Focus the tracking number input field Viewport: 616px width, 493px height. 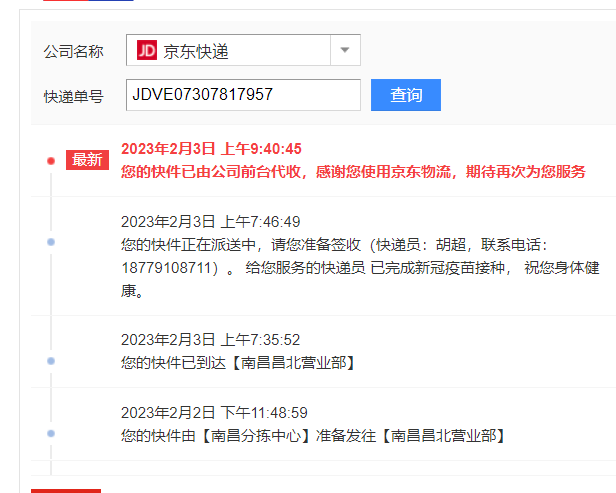[x=243, y=95]
